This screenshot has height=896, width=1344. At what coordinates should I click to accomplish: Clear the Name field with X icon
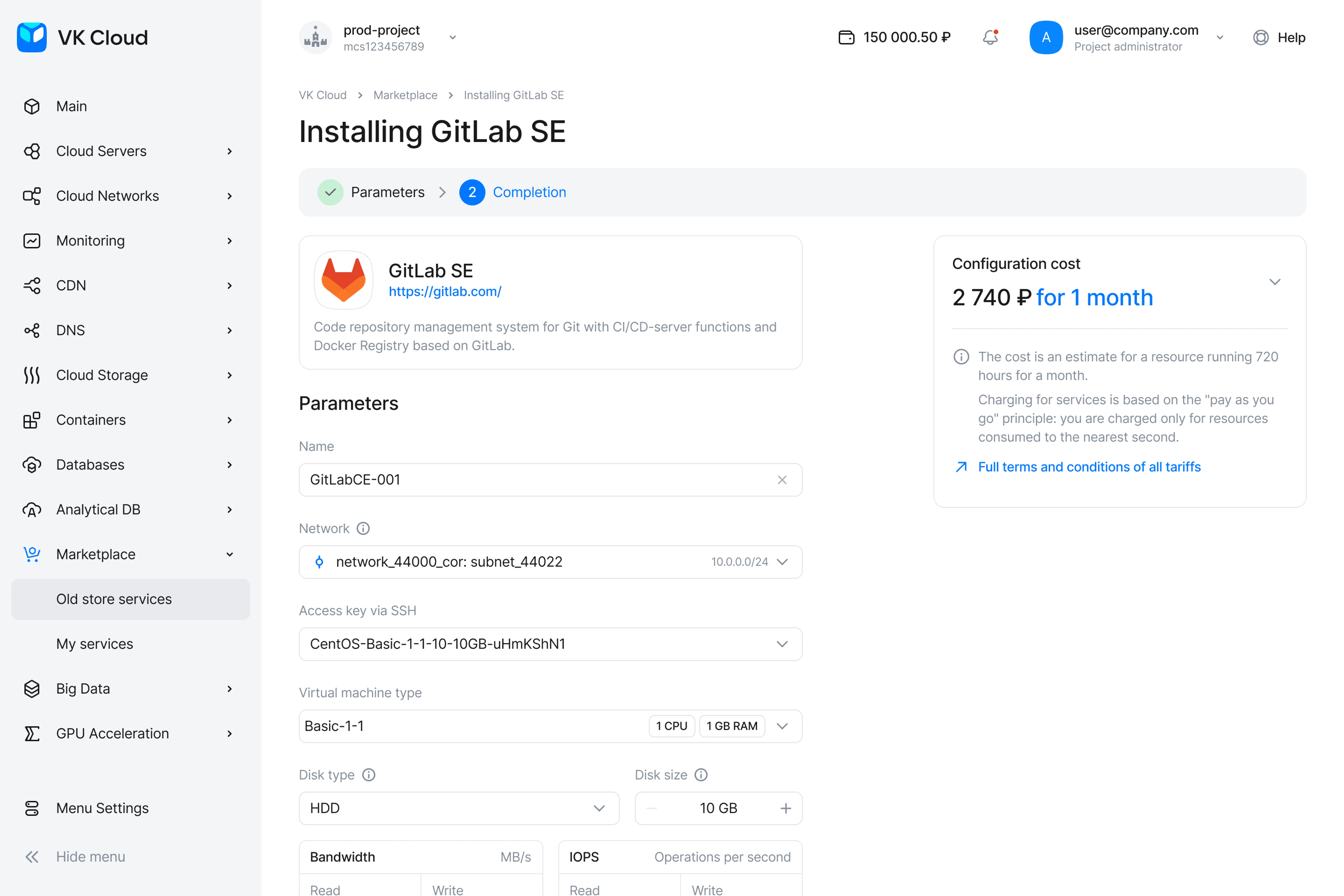pyautogui.click(x=782, y=480)
